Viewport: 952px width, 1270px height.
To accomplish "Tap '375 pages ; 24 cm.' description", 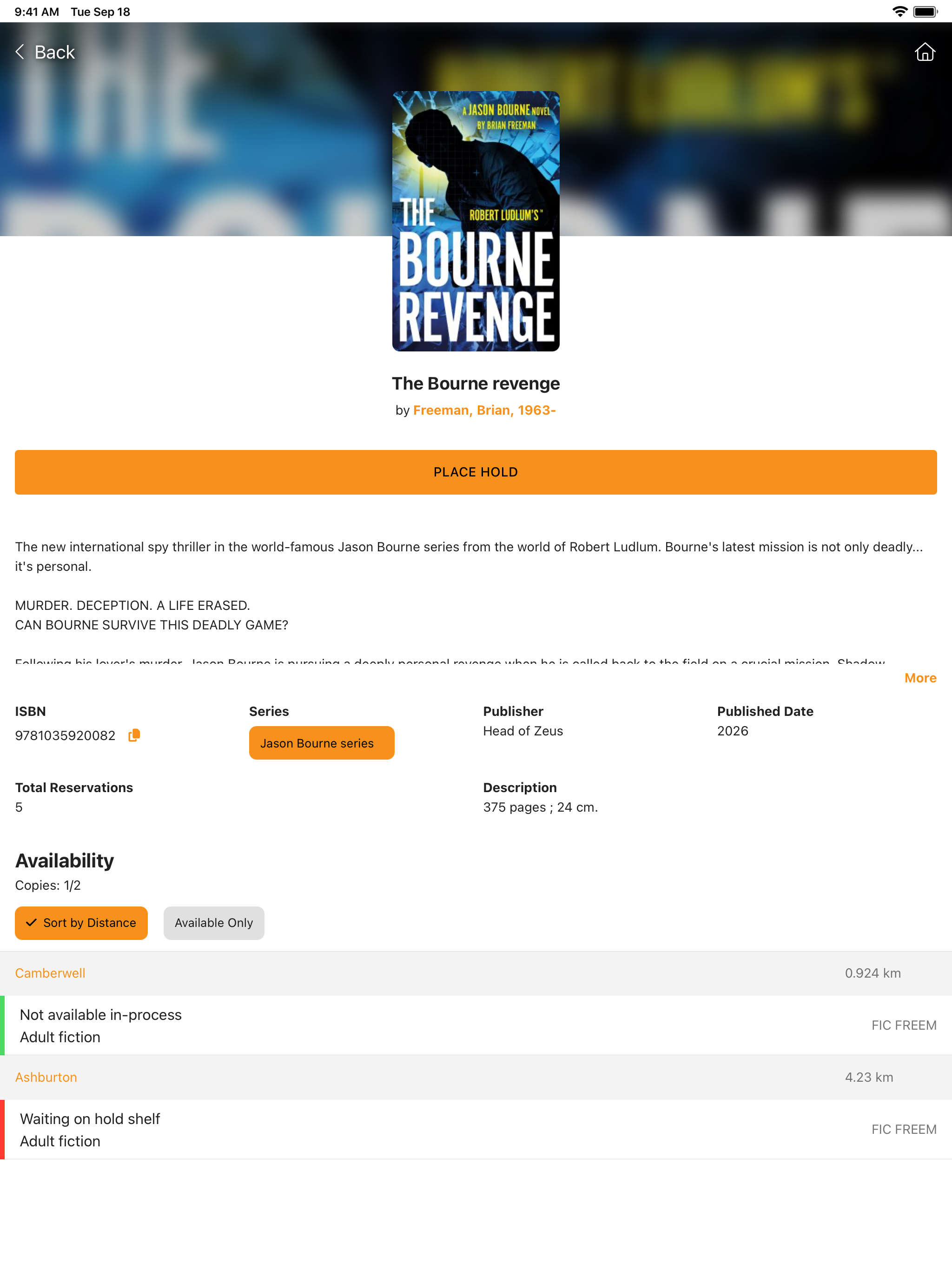I will [x=540, y=807].
